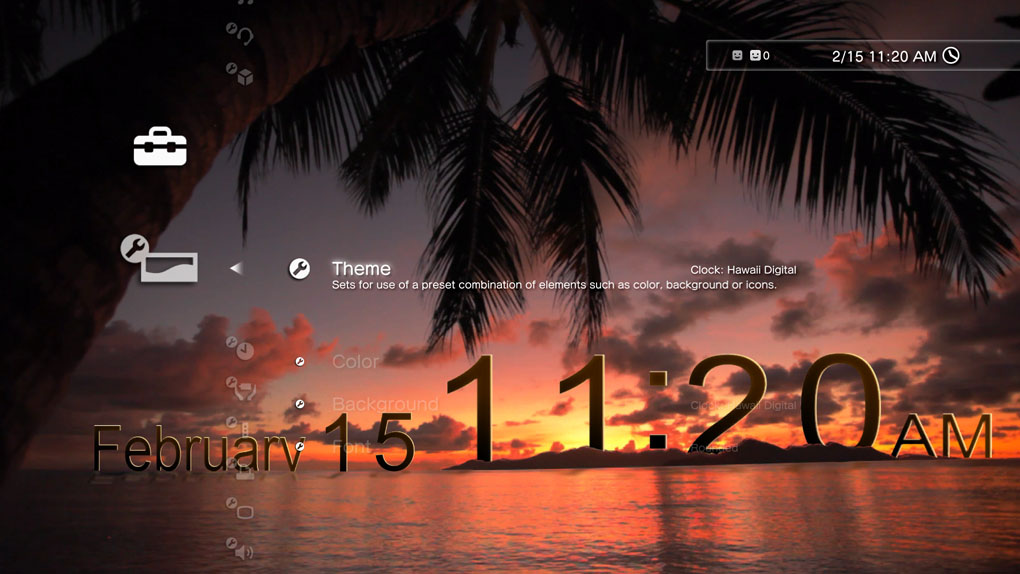Click the '2/15 11:20 AM' status bar time

coord(884,57)
